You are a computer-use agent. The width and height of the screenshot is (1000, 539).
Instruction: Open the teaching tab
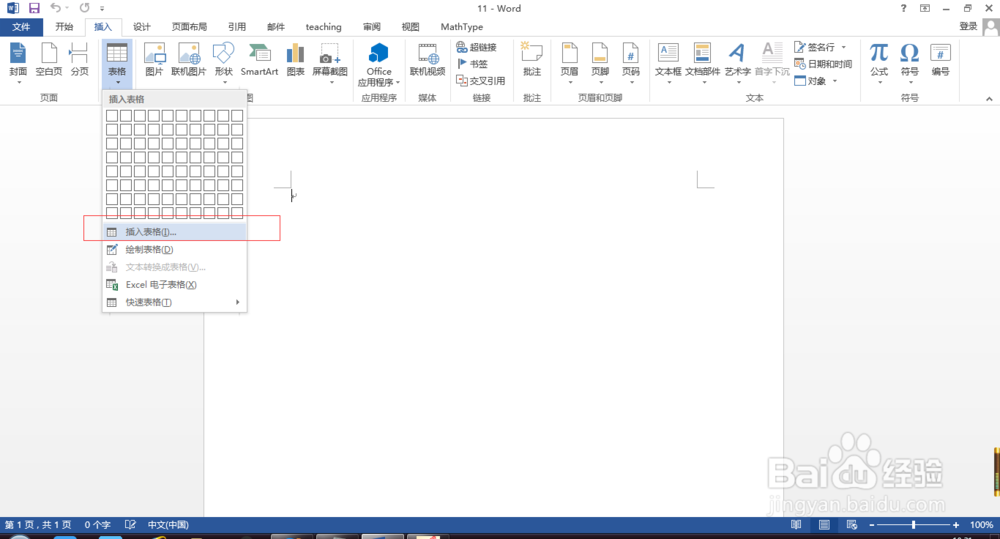[323, 27]
